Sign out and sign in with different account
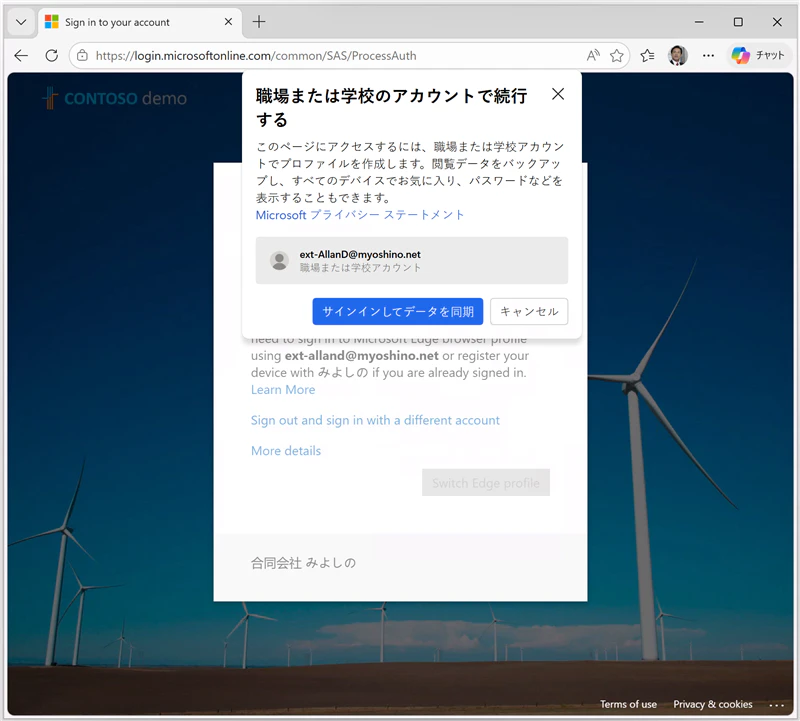Image resolution: width=800 pixels, height=721 pixels. tap(375, 420)
